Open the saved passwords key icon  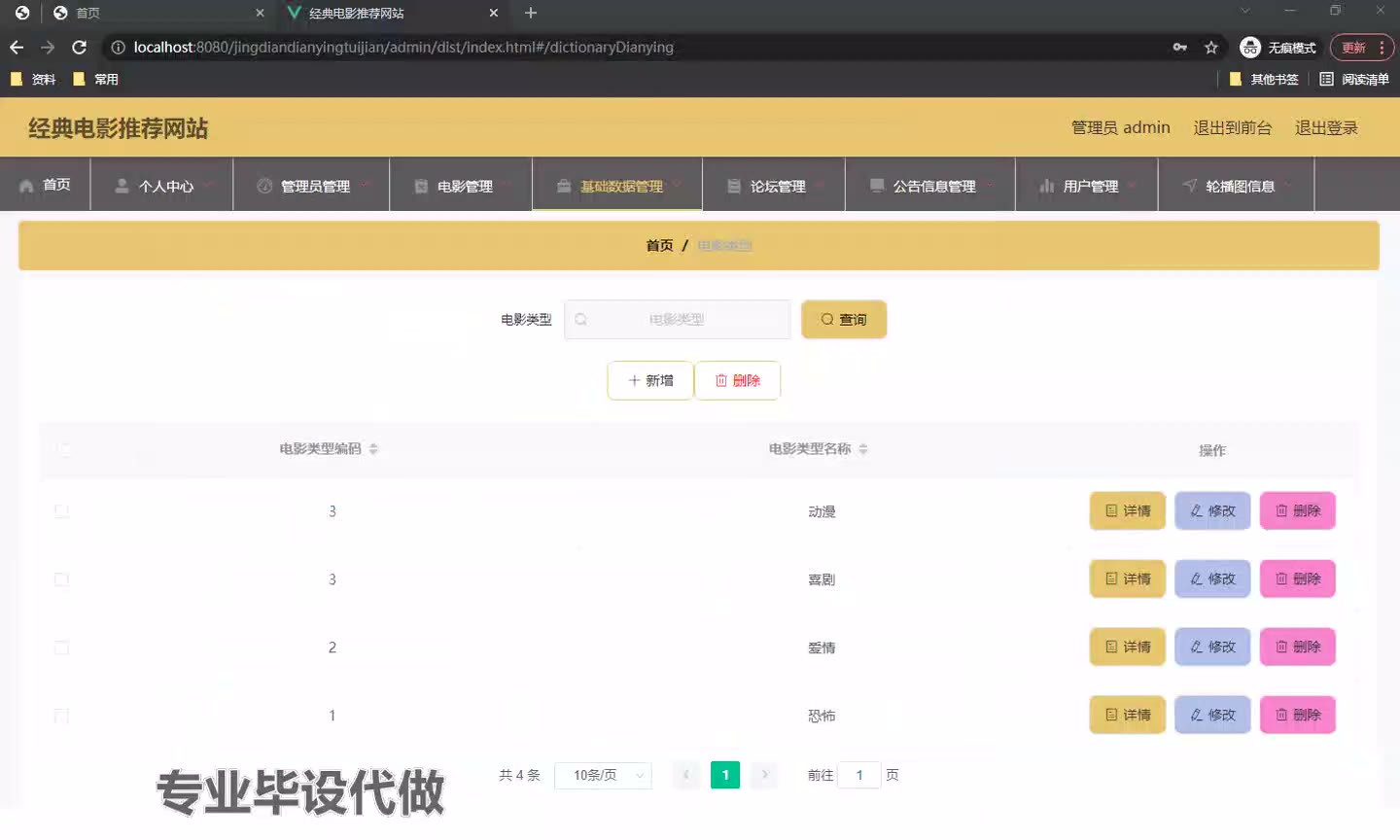[1180, 47]
